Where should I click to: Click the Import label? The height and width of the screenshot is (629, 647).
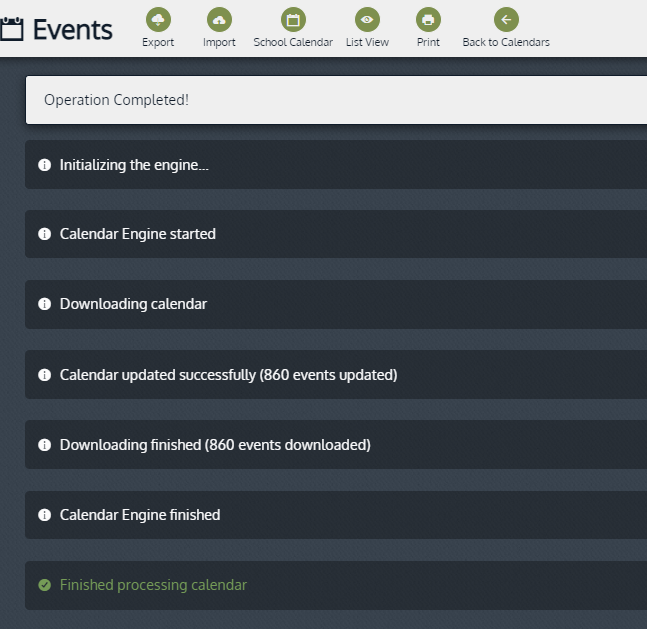pos(219,43)
